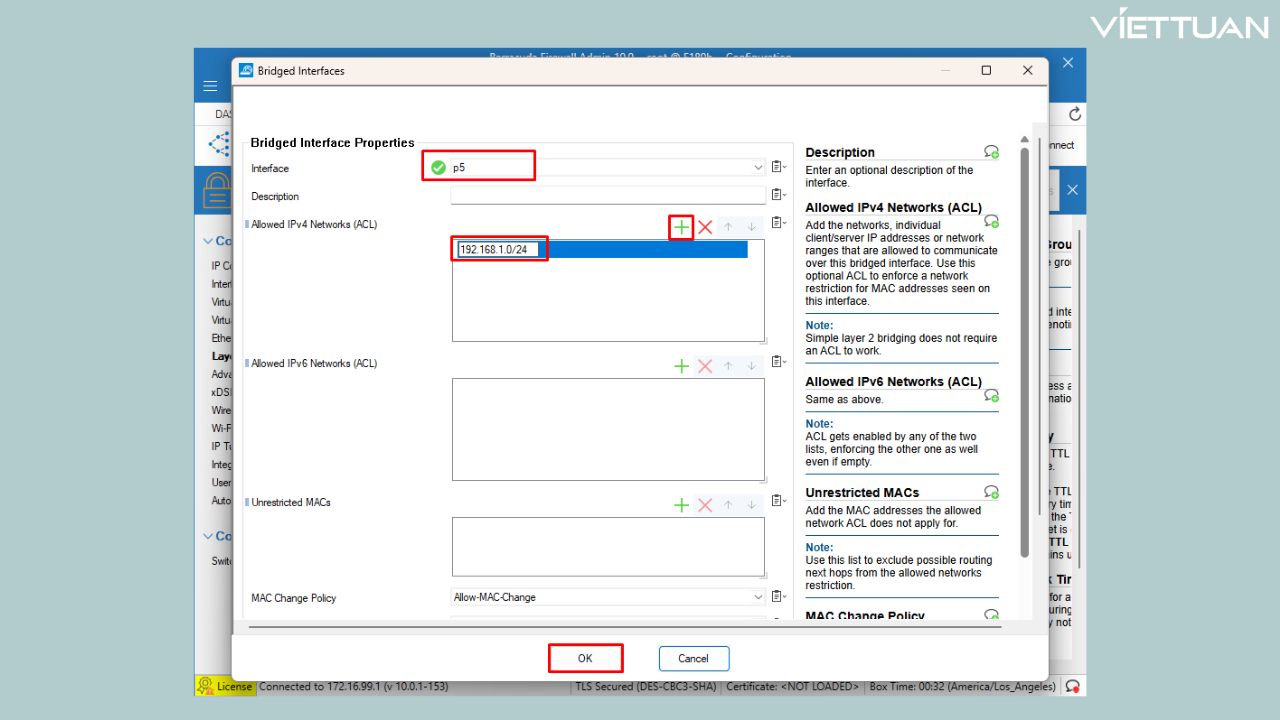The height and width of the screenshot is (720, 1280).
Task: Open clipboard options menu for Unrestricted MACs
Action: tap(778, 503)
